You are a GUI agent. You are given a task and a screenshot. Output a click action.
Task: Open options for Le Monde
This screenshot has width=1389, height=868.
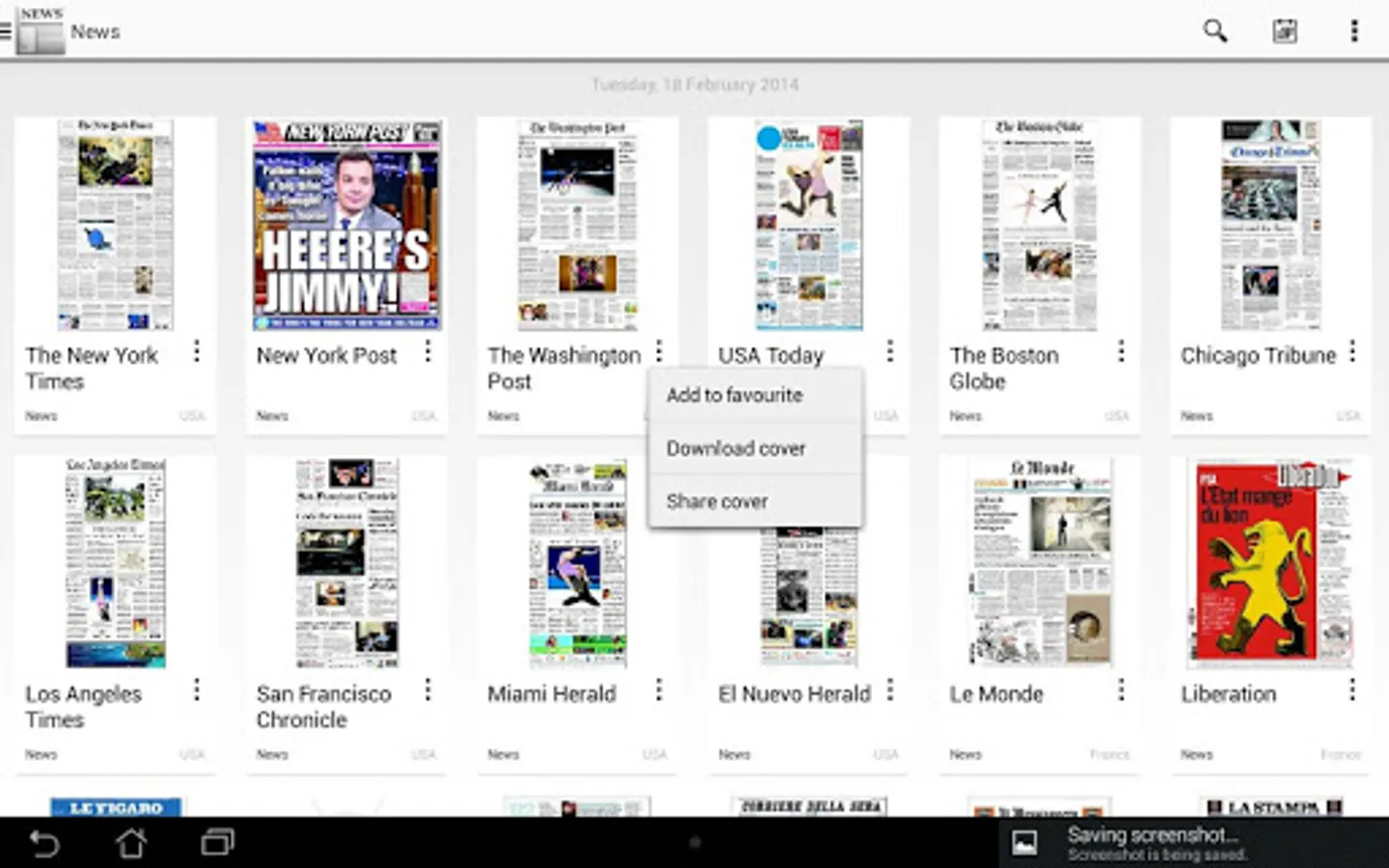[x=1121, y=690]
